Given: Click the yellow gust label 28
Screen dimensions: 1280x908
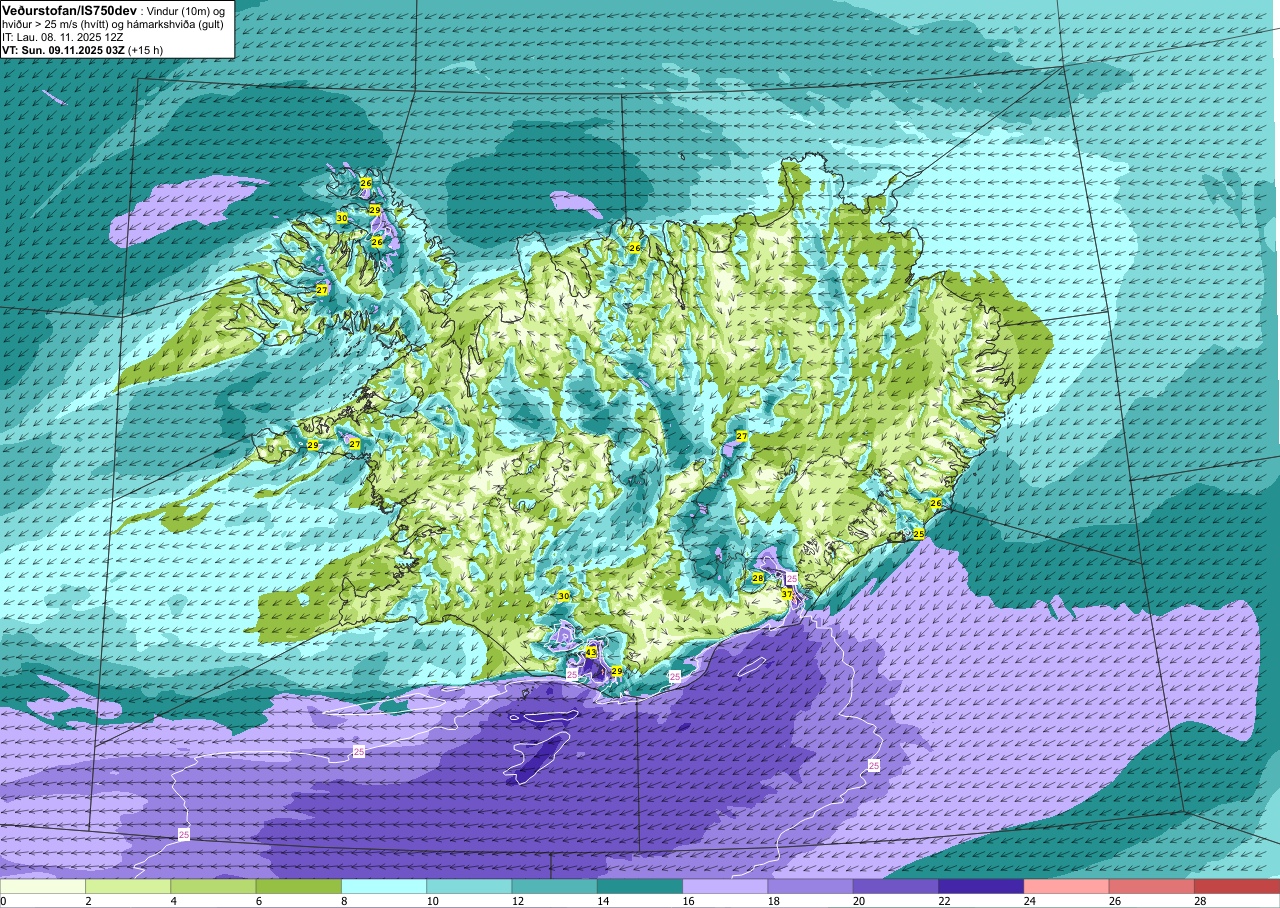Looking at the screenshot, I should pyautogui.click(x=757, y=578).
